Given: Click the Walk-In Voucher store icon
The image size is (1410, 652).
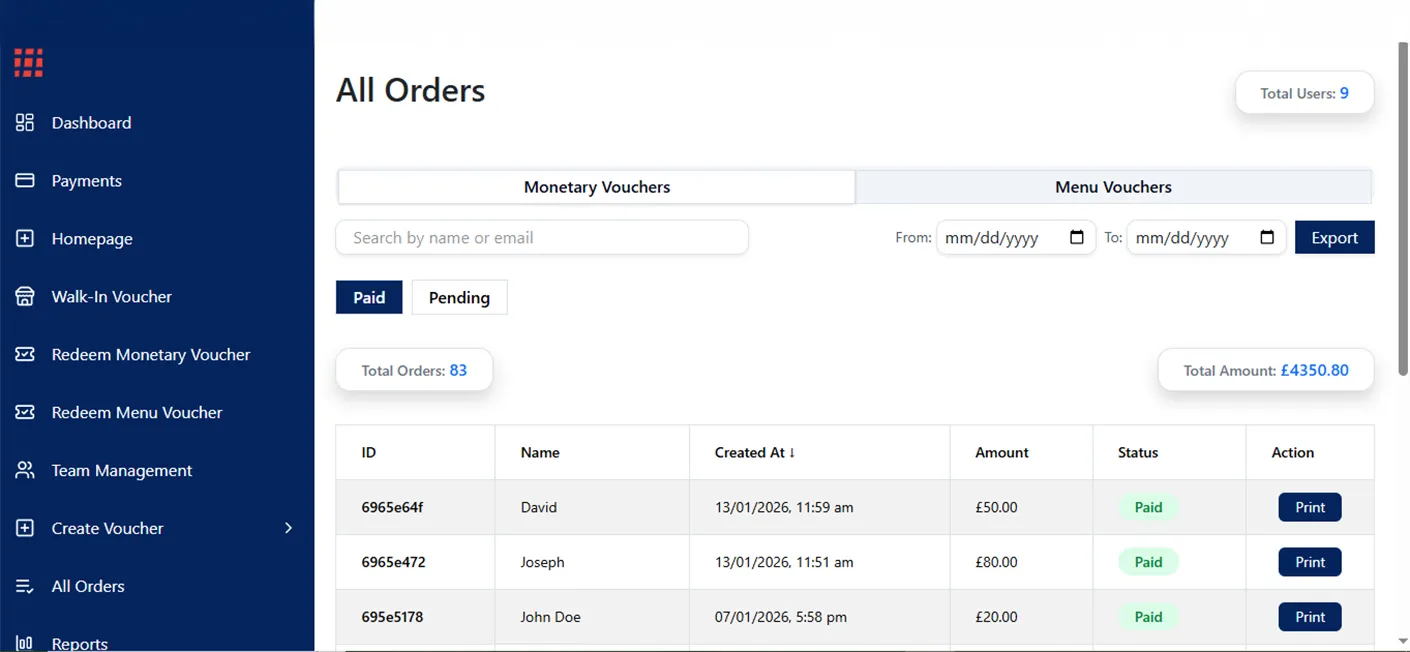Looking at the screenshot, I should click(25, 297).
